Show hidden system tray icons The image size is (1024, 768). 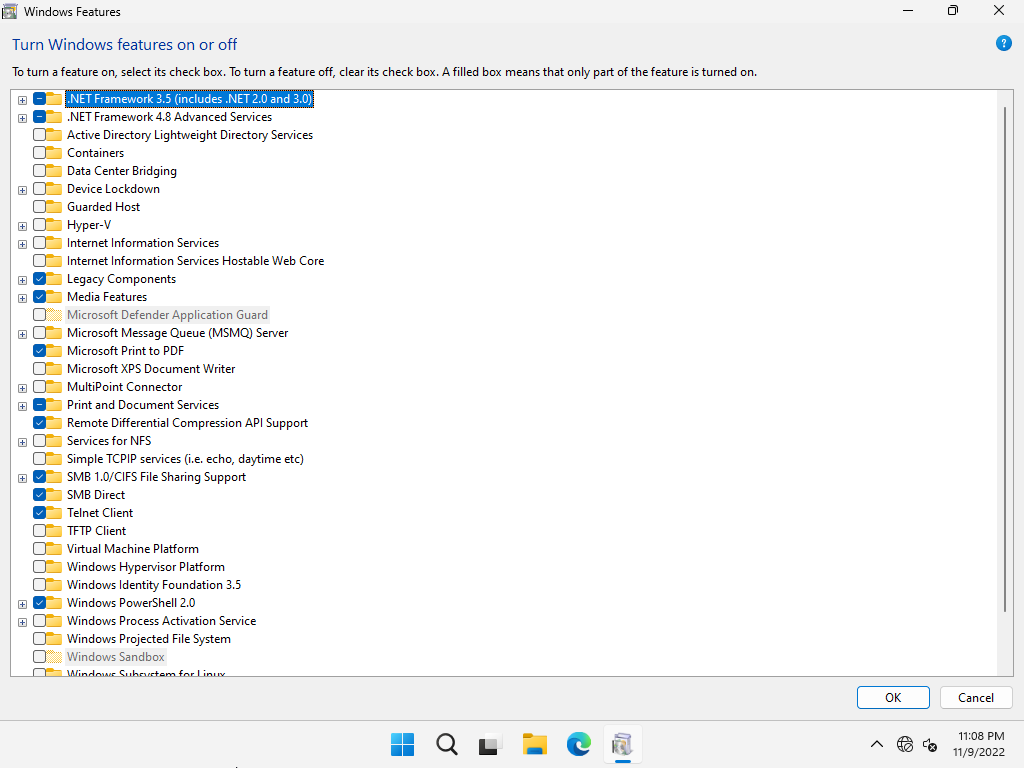point(877,744)
